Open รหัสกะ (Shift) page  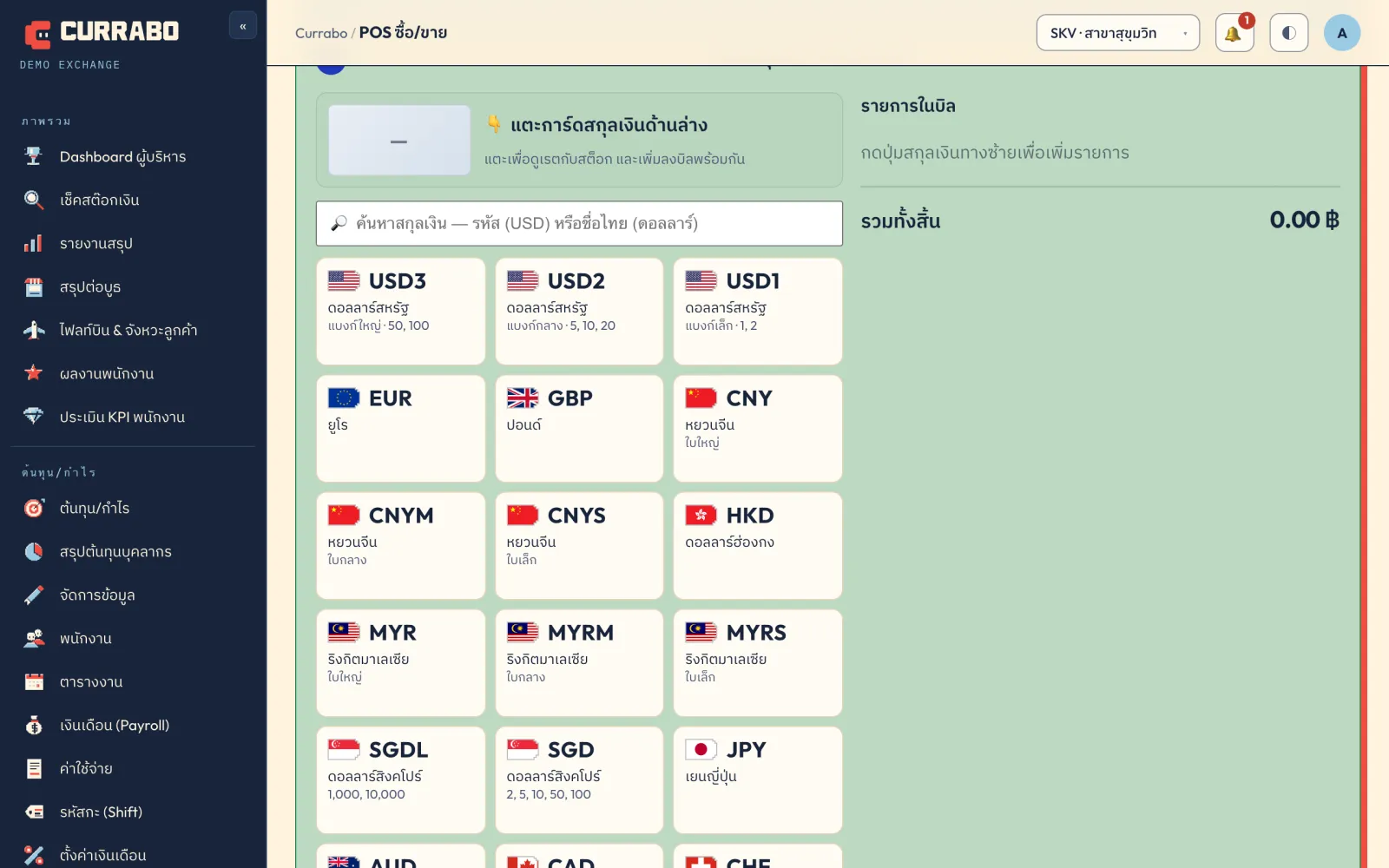coord(134,812)
